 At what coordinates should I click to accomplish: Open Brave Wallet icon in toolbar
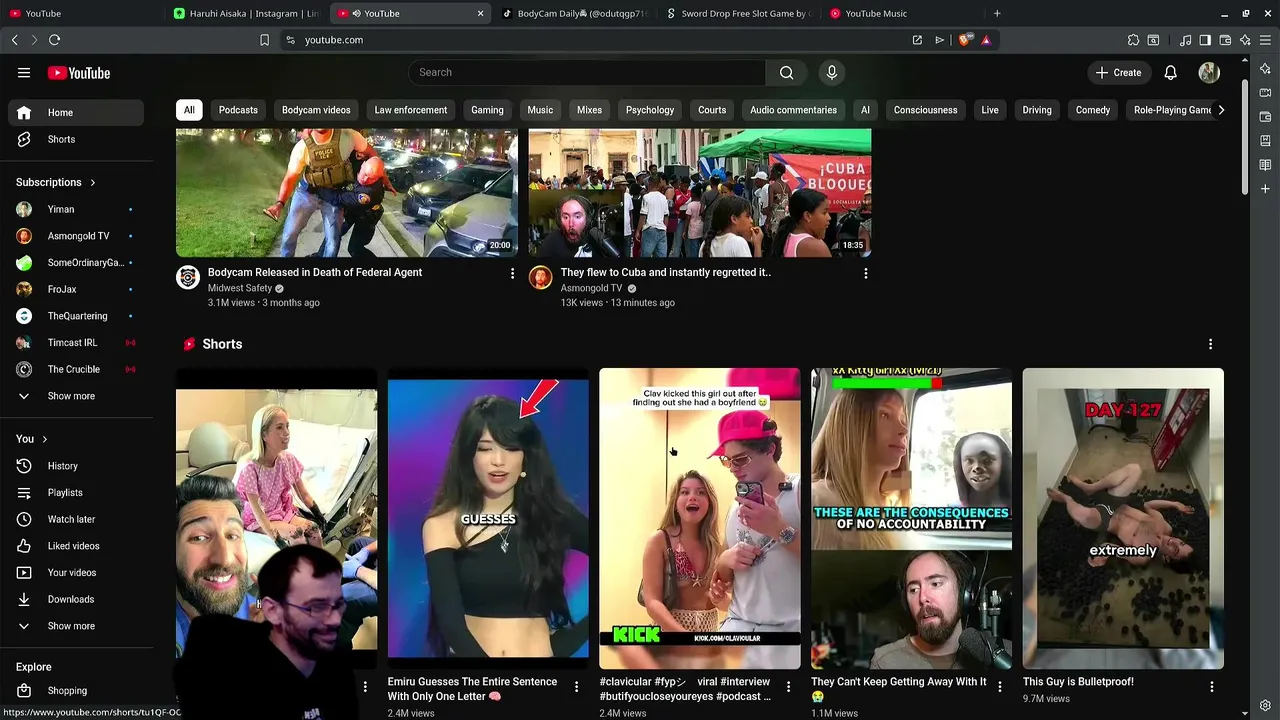click(x=1225, y=40)
